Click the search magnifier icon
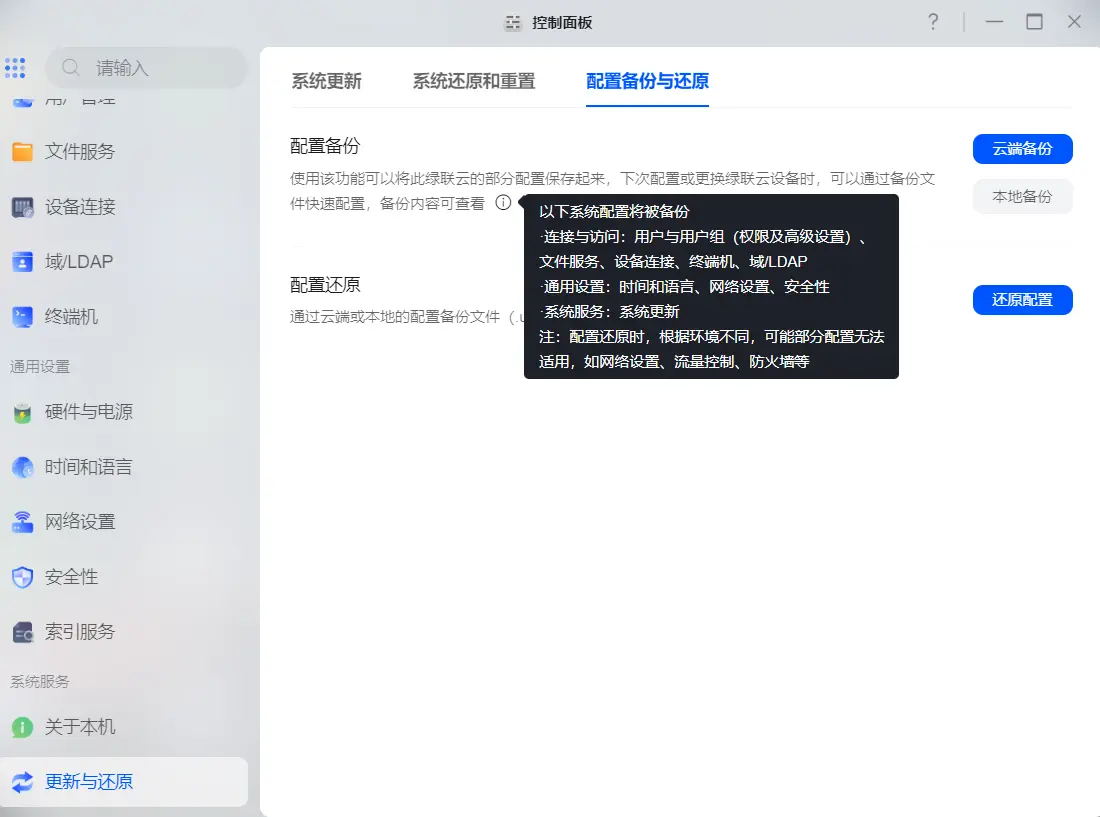 point(71,68)
